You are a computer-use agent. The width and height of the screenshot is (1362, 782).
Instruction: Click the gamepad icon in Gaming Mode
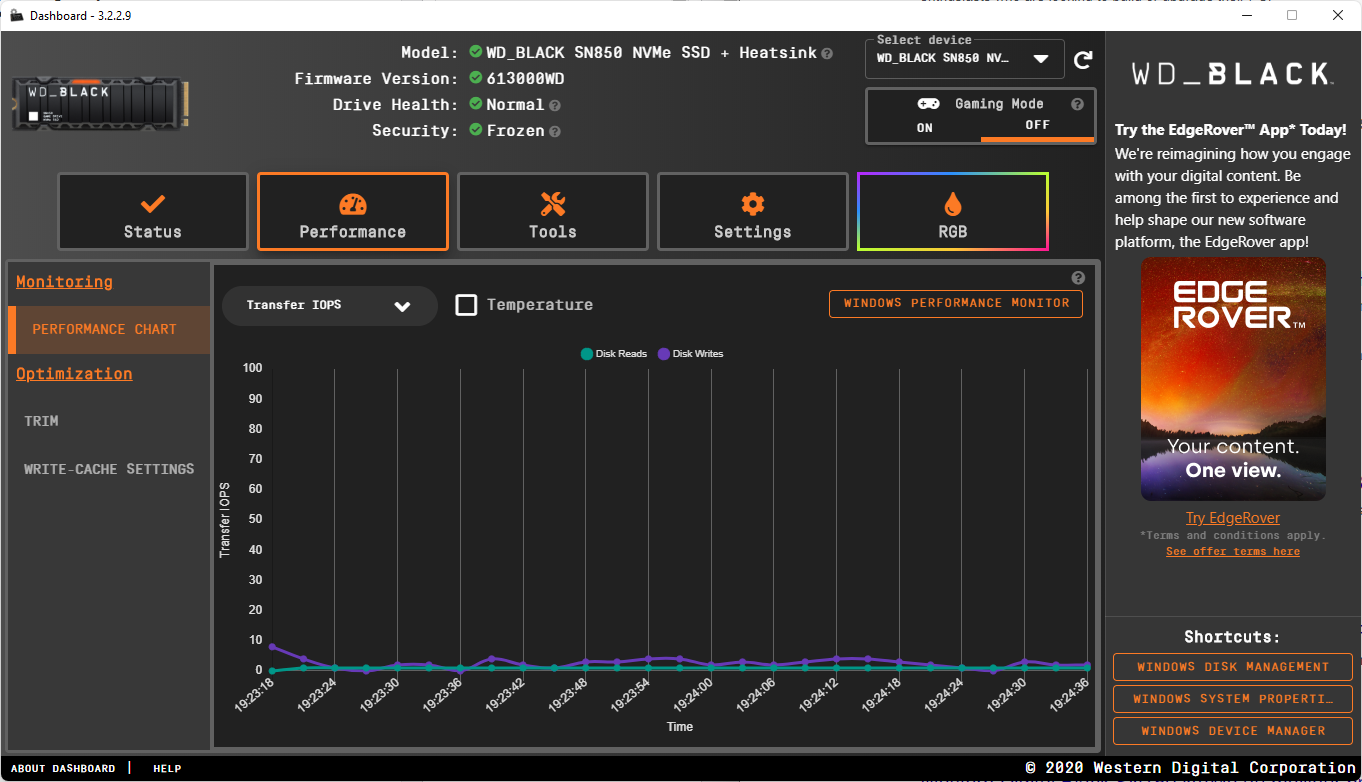tap(928, 104)
